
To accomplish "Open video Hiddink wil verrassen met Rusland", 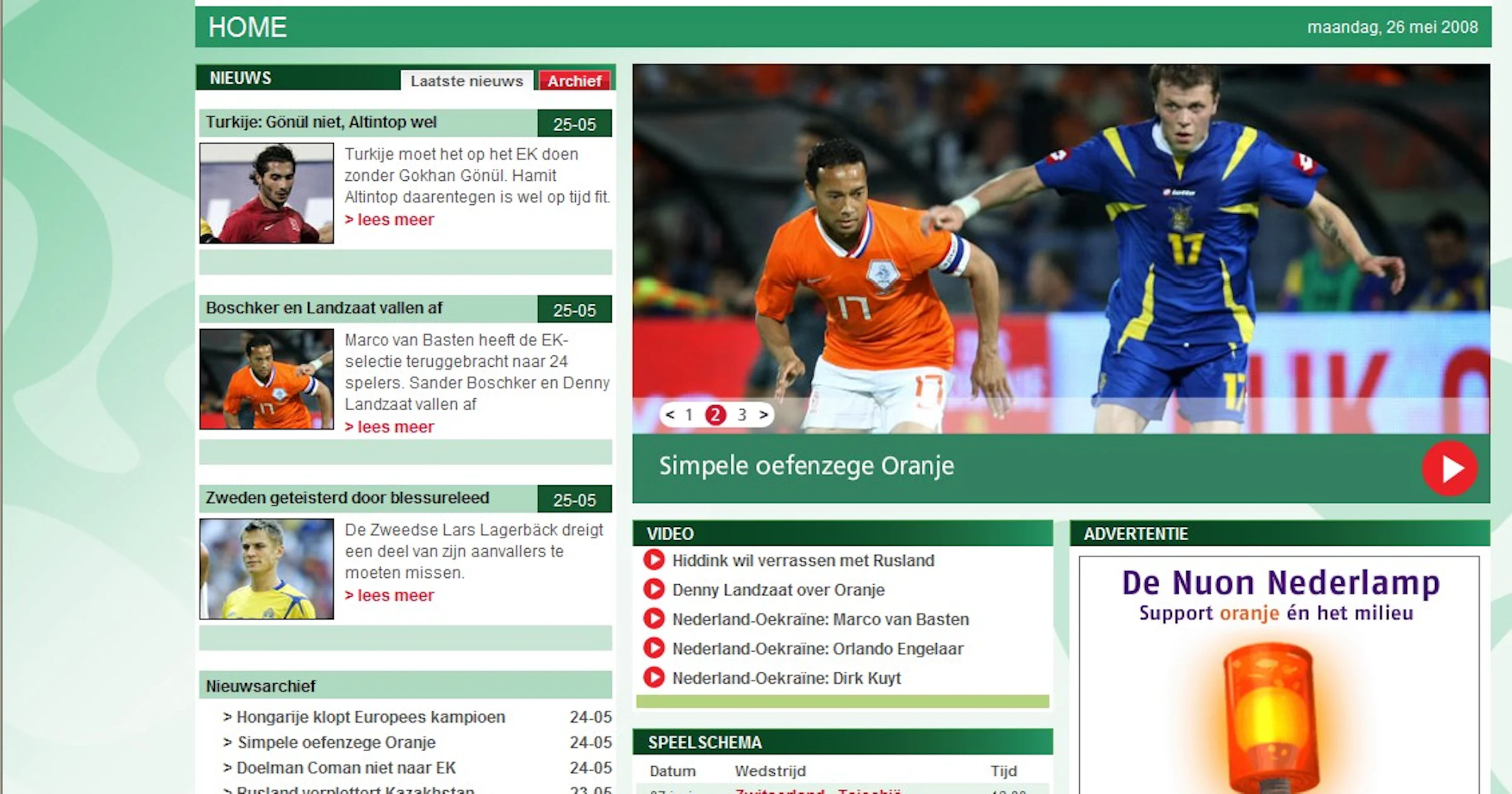I will click(803, 560).
